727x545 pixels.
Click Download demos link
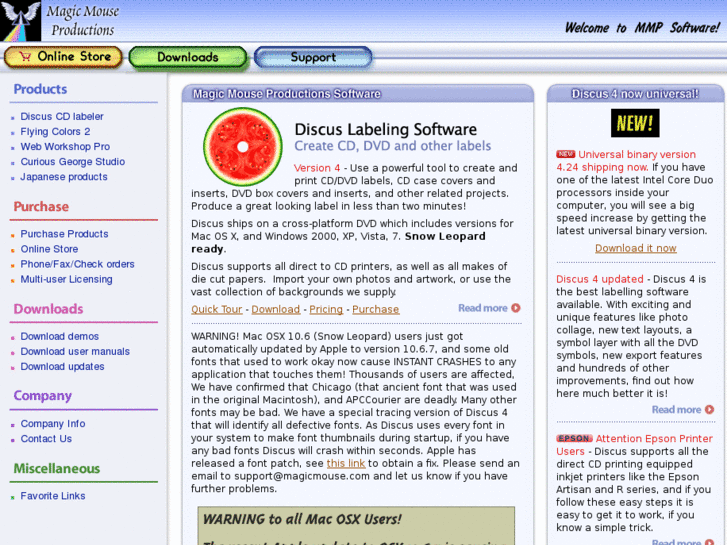pos(59,336)
